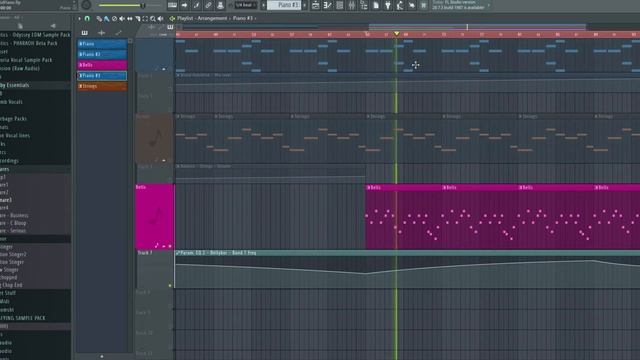Click the yellow playhead marker on timeline
The width and height of the screenshot is (640, 360).
(396, 33)
